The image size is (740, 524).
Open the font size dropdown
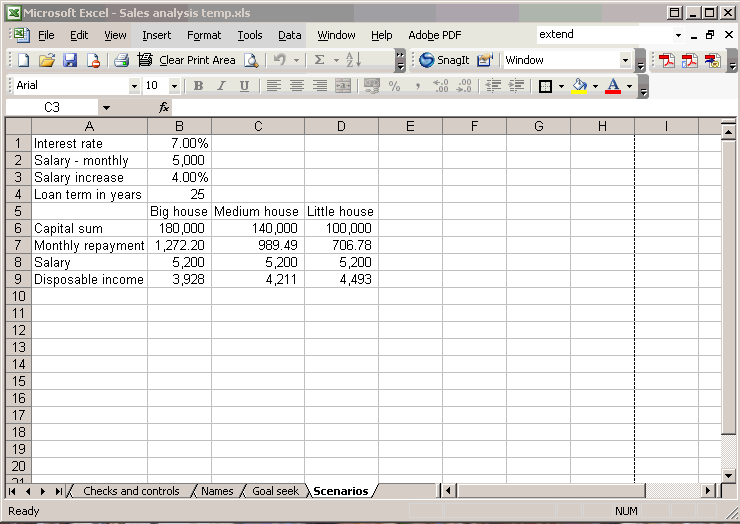pos(174,86)
